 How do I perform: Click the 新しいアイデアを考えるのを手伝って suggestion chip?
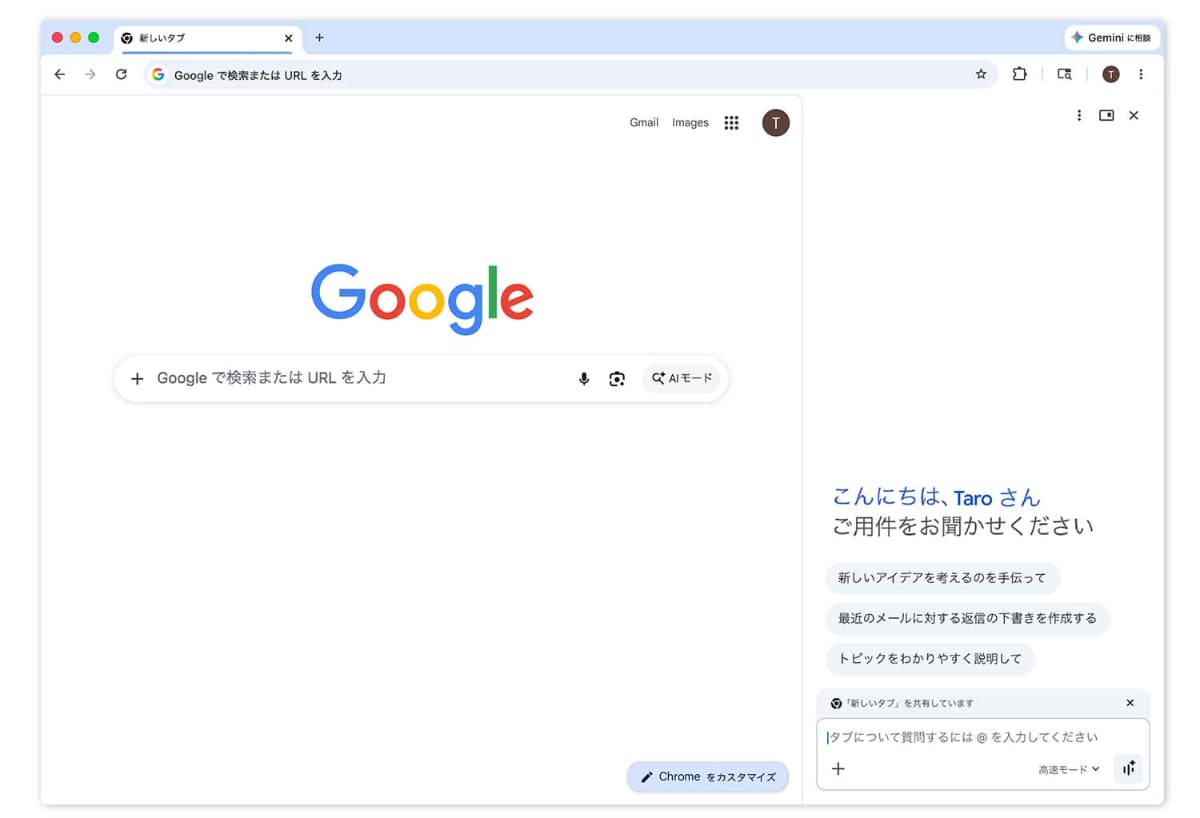(x=943, y=578)
